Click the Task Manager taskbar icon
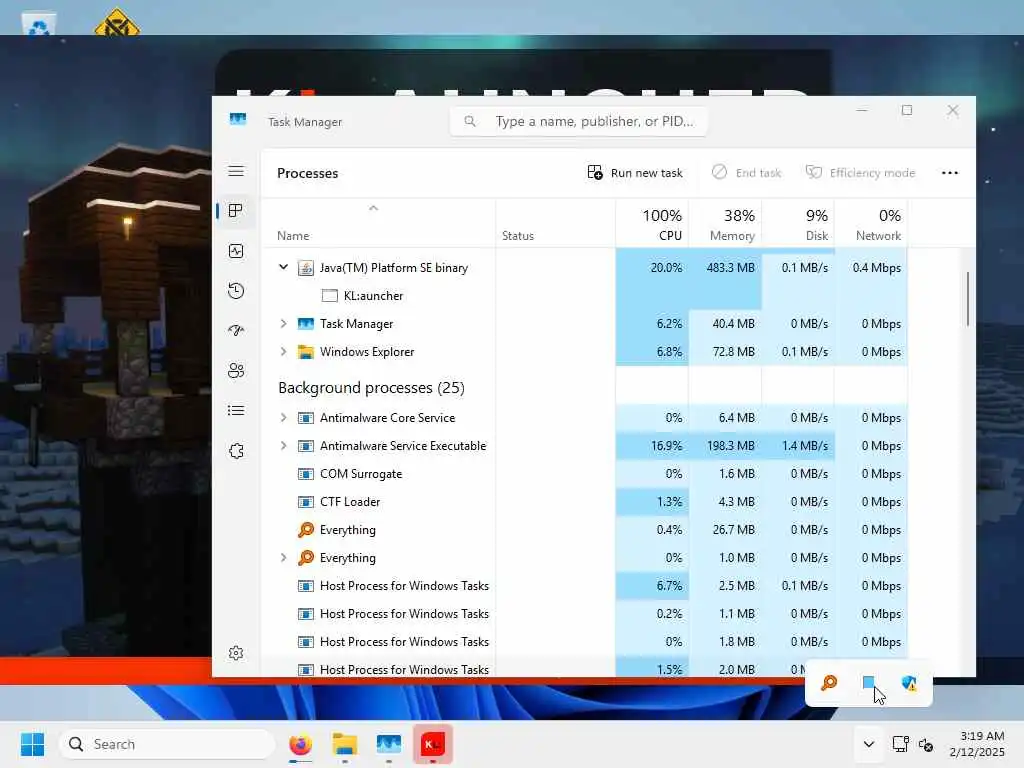The image size is (1024, 768). (x=389, y=744)
